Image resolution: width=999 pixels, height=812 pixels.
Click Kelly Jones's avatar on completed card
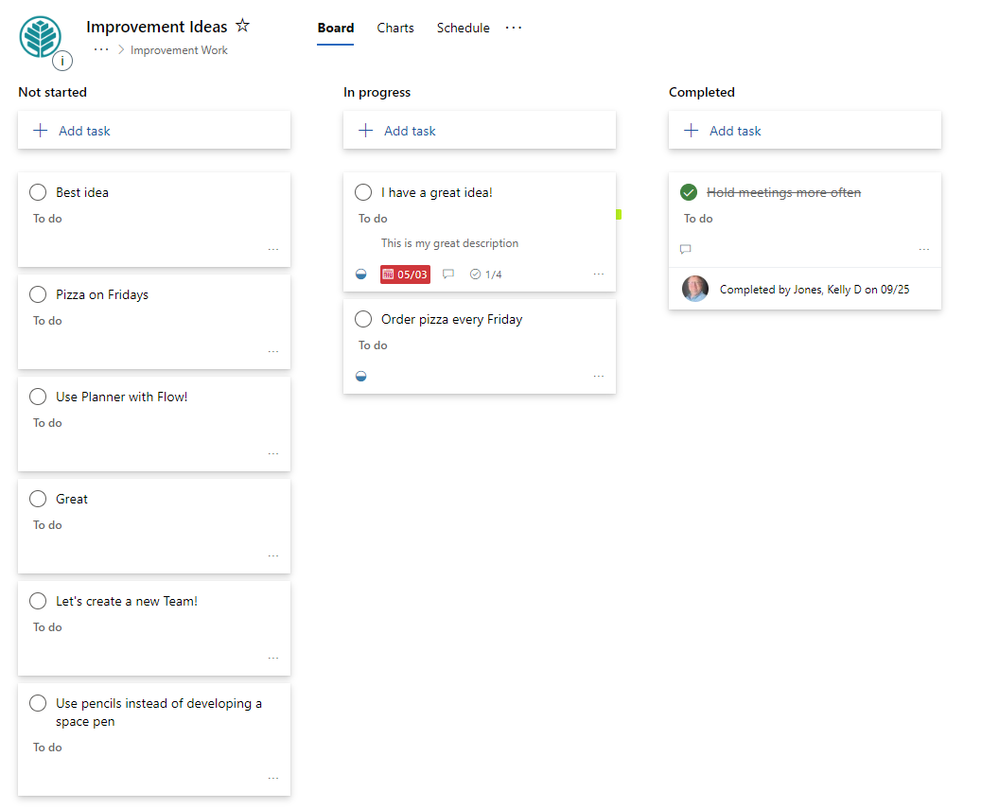coord(695,289)
